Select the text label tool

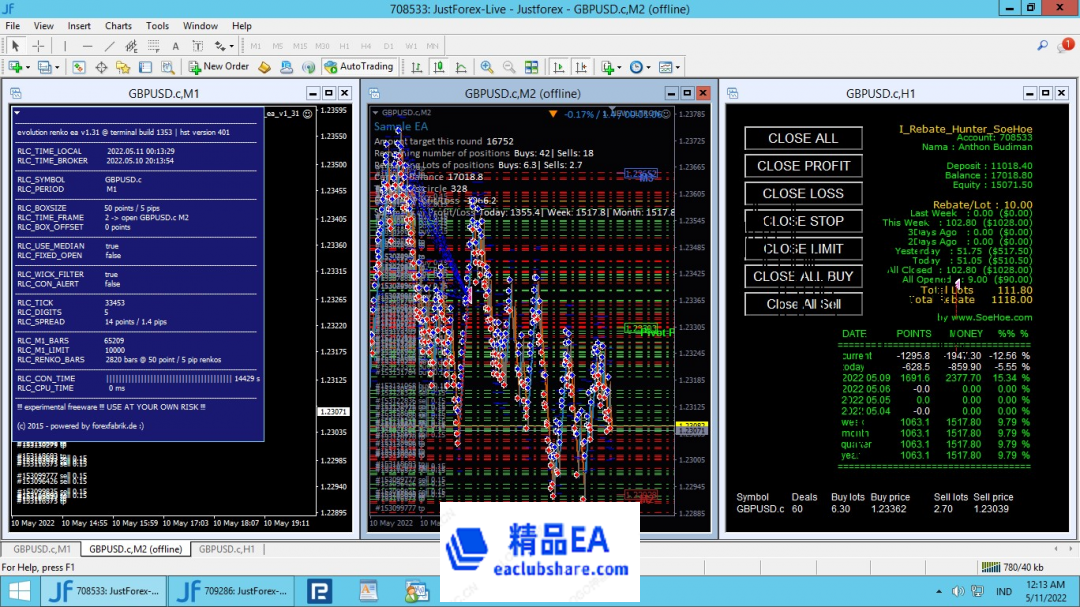coord(175,46)
